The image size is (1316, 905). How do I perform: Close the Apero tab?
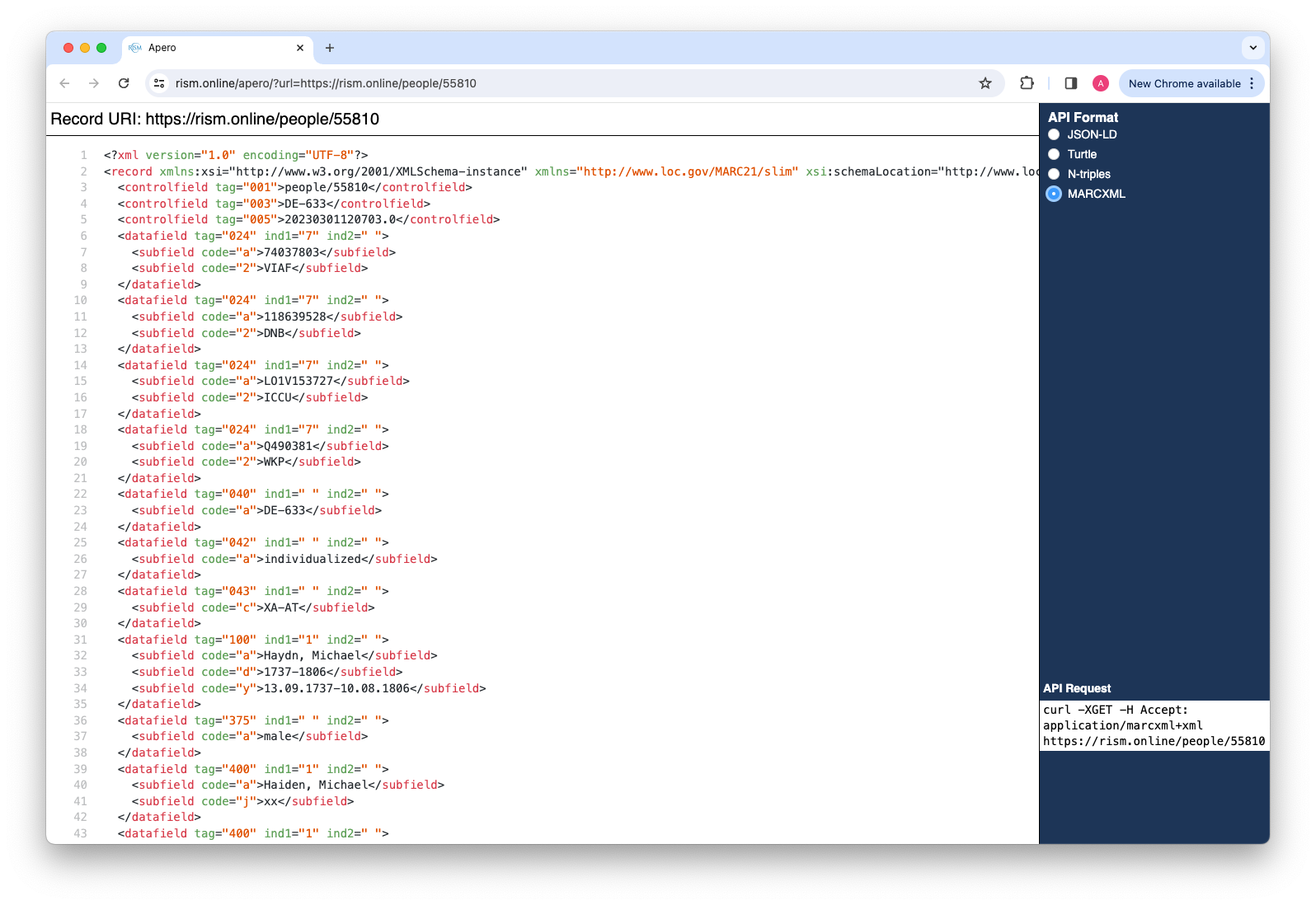300,48
